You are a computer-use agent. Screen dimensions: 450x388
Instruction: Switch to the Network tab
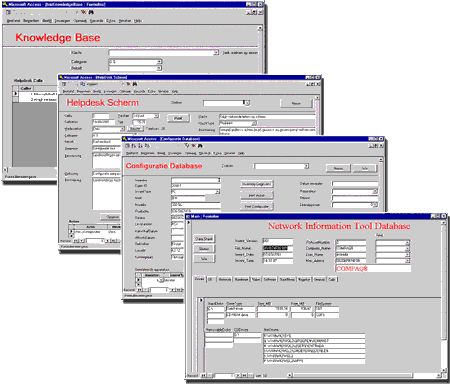(x=225, y=279)
